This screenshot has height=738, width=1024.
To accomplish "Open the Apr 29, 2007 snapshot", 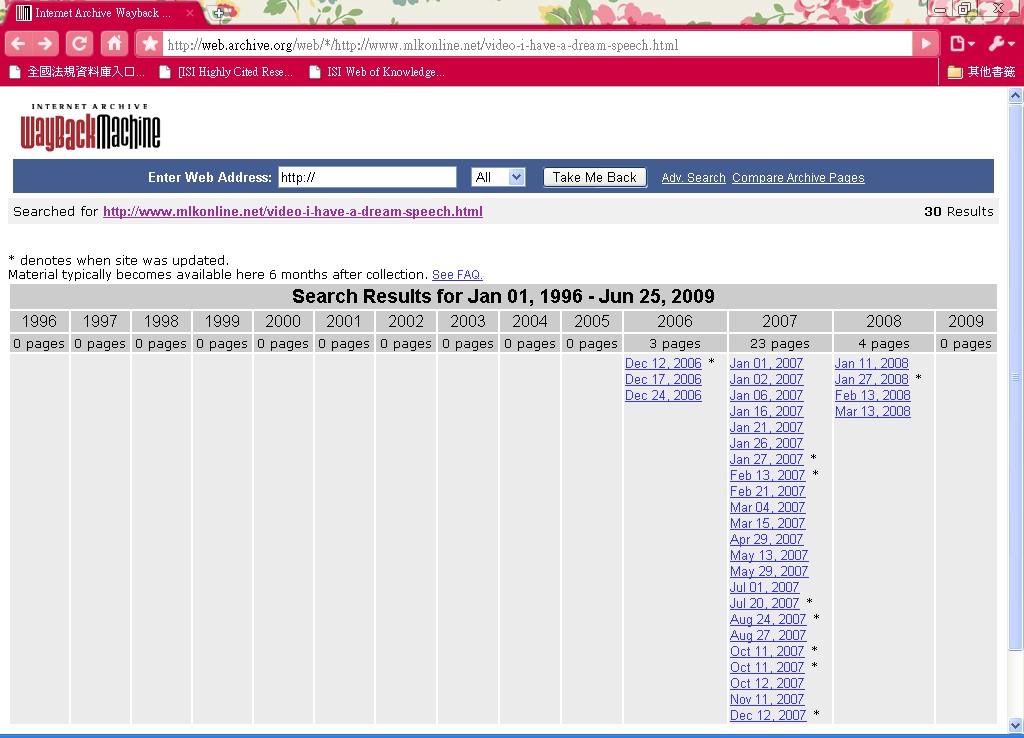I will coord(766,539).
